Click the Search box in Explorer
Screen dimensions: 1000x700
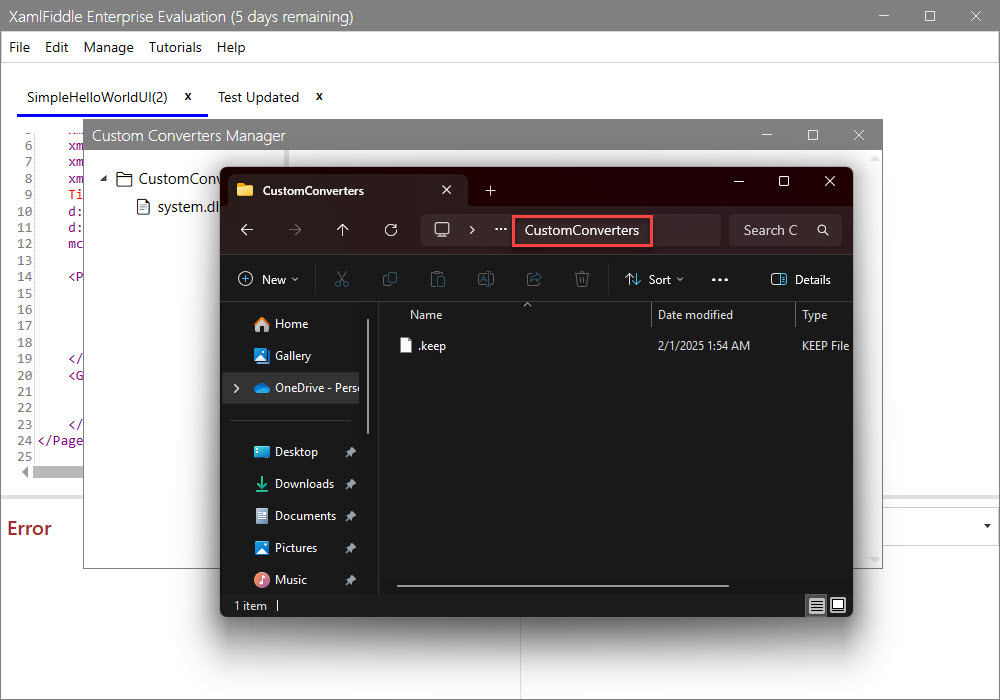[784, 230]
